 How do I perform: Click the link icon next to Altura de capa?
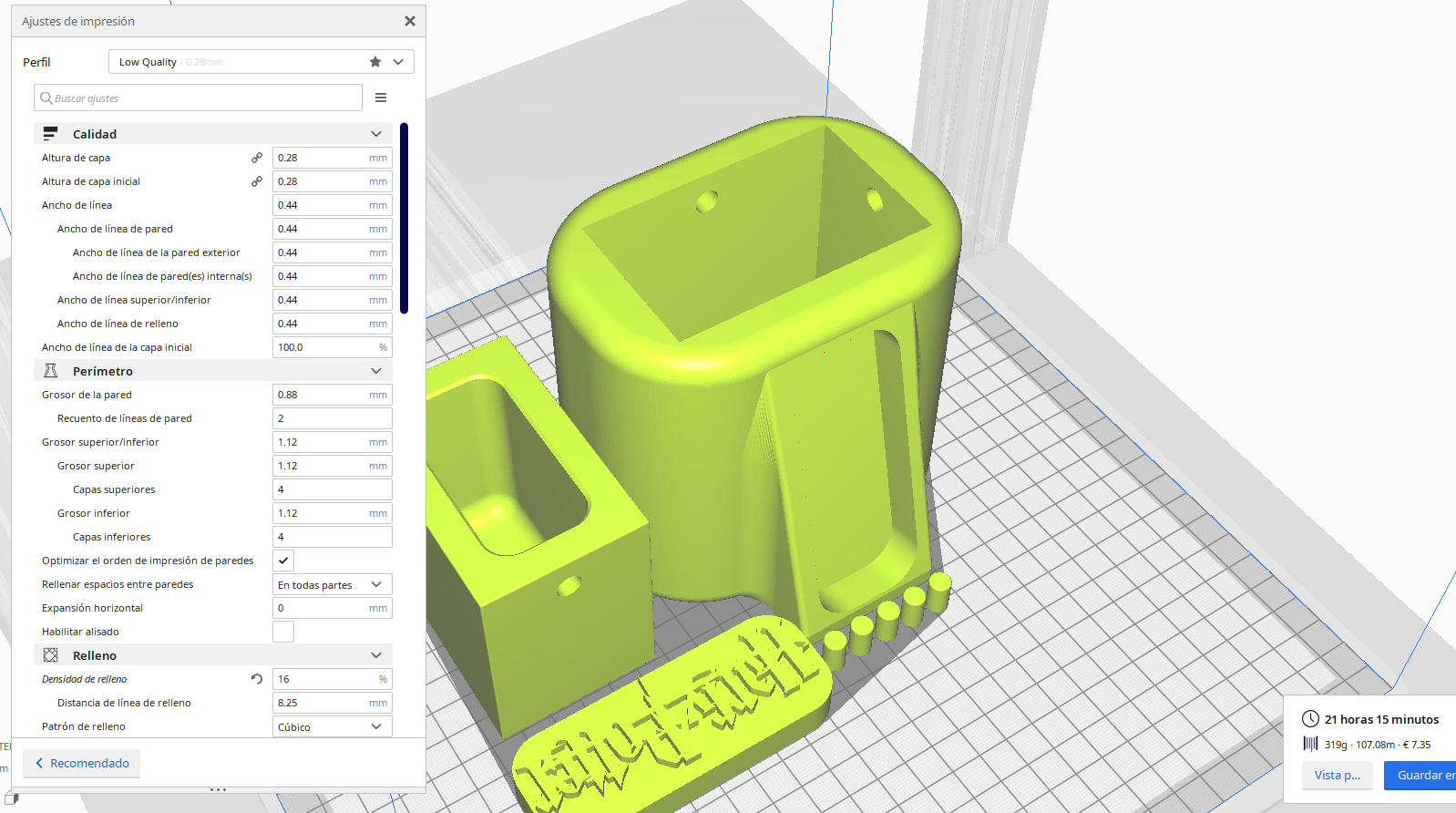[257, 158]
